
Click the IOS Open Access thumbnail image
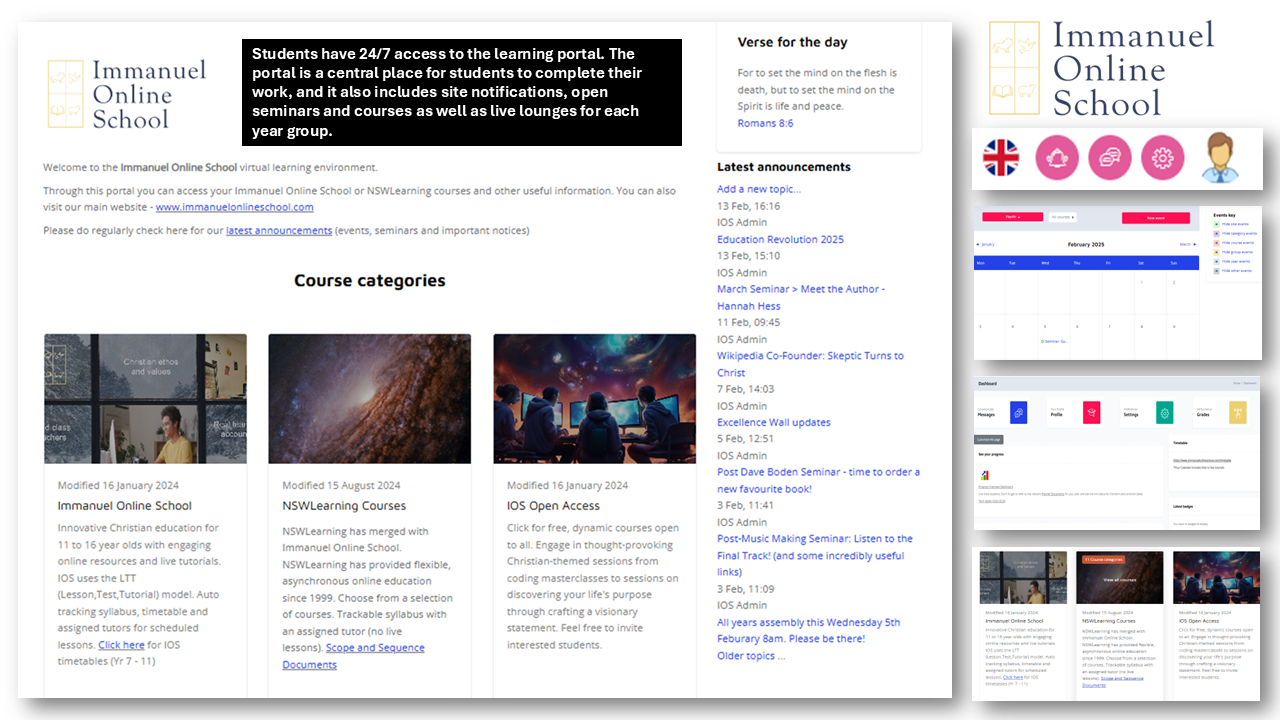[594, 398]
